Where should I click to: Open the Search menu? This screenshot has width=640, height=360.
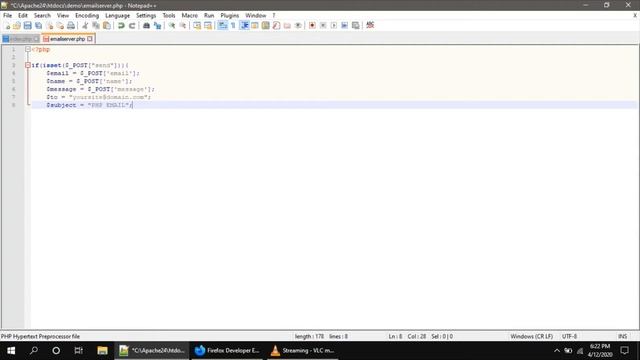42,16
